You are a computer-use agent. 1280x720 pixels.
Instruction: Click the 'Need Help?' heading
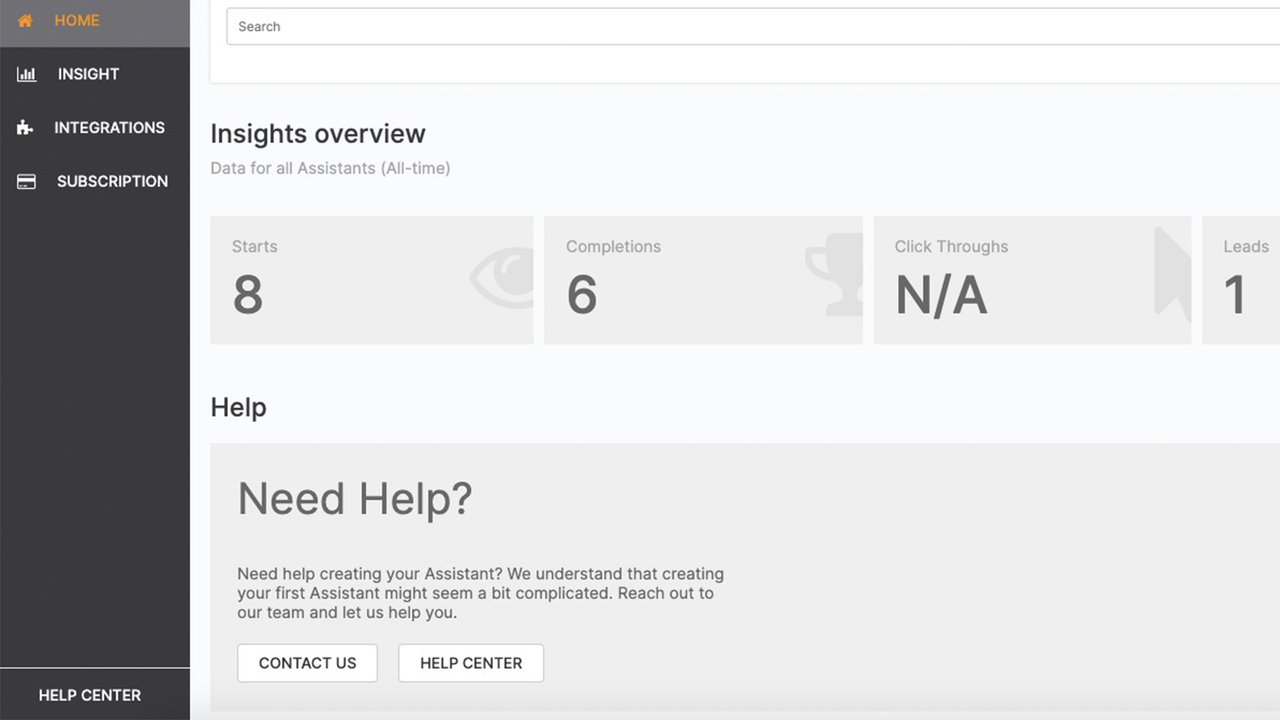[355, 498]
